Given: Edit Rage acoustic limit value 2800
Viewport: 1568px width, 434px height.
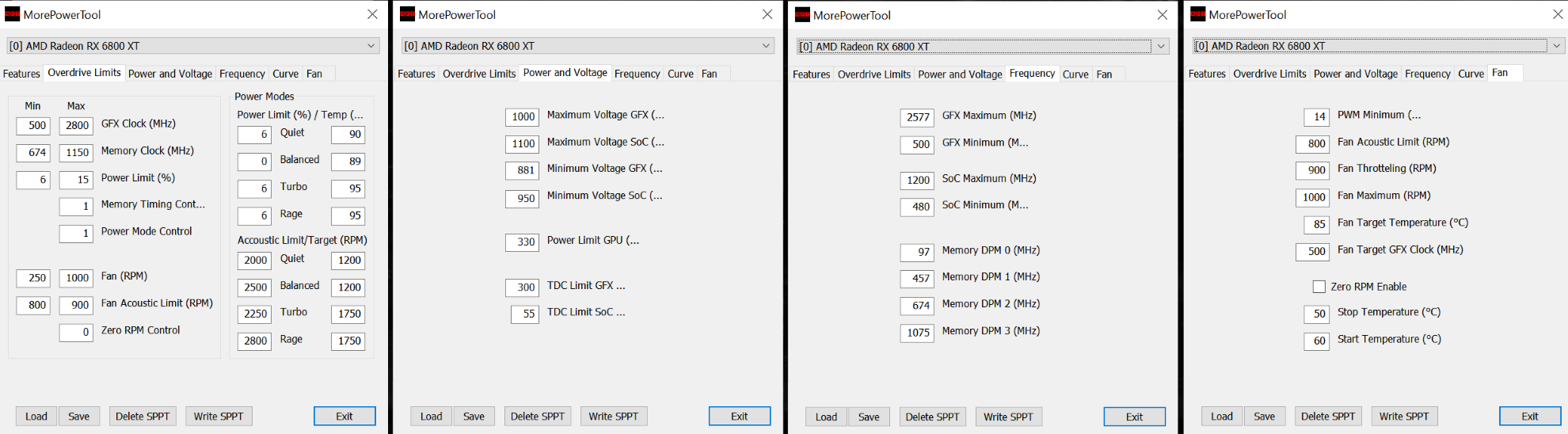Looking at the screenshot, I should [x=255, y=341].
